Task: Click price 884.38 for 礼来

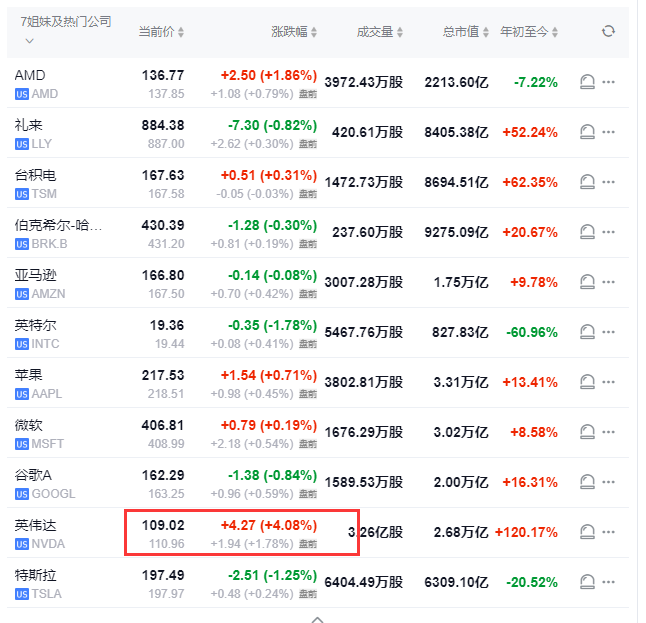Action: 163,125
